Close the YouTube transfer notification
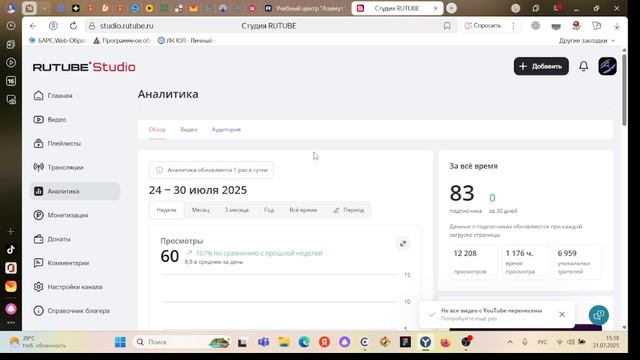Screen dimensions: 640x360 pos(562,314)
